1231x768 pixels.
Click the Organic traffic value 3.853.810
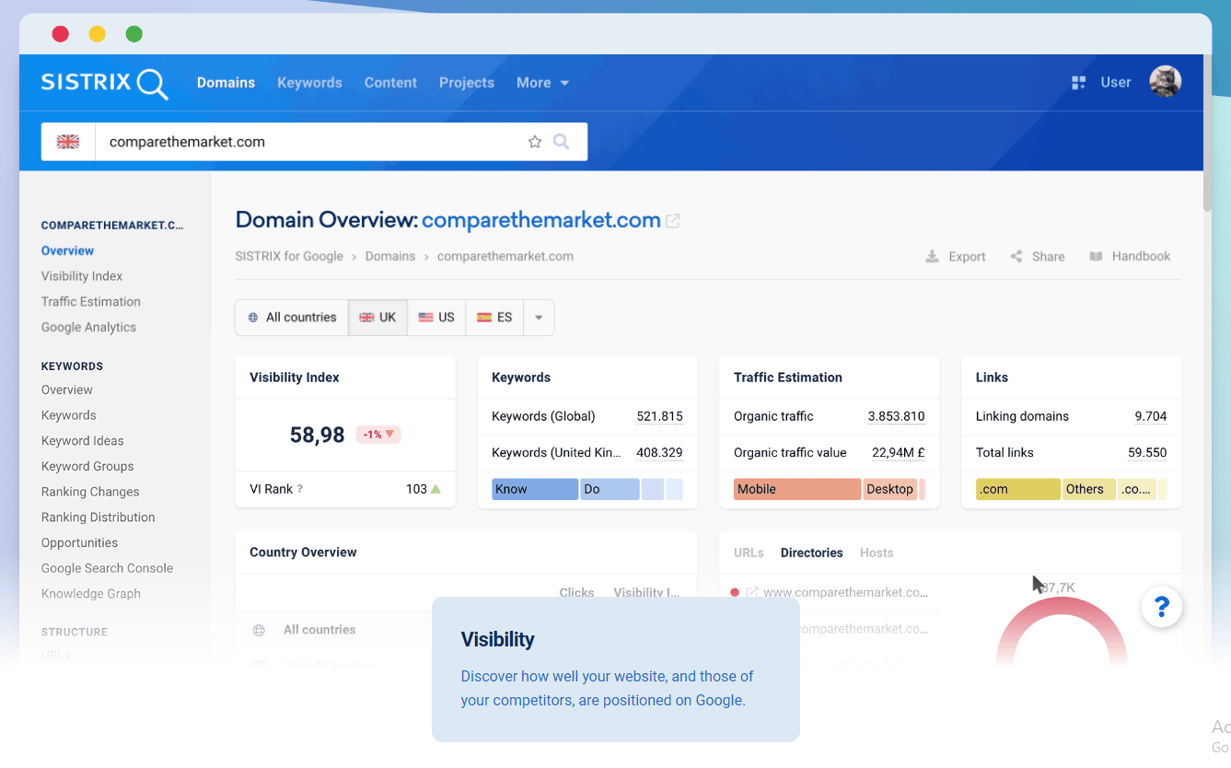click(x=896, y=417)
